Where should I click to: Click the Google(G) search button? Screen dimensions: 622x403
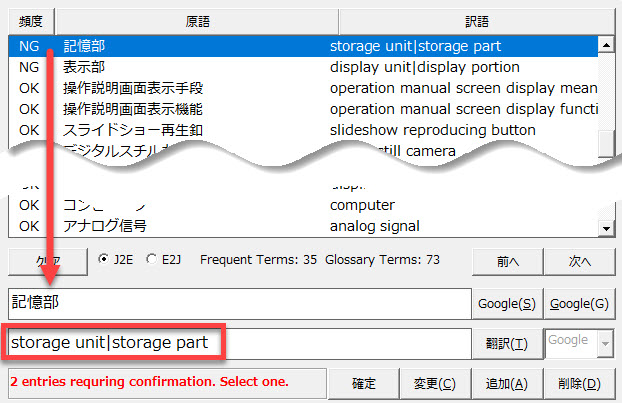pyautogui.click(x=580, y=303)
